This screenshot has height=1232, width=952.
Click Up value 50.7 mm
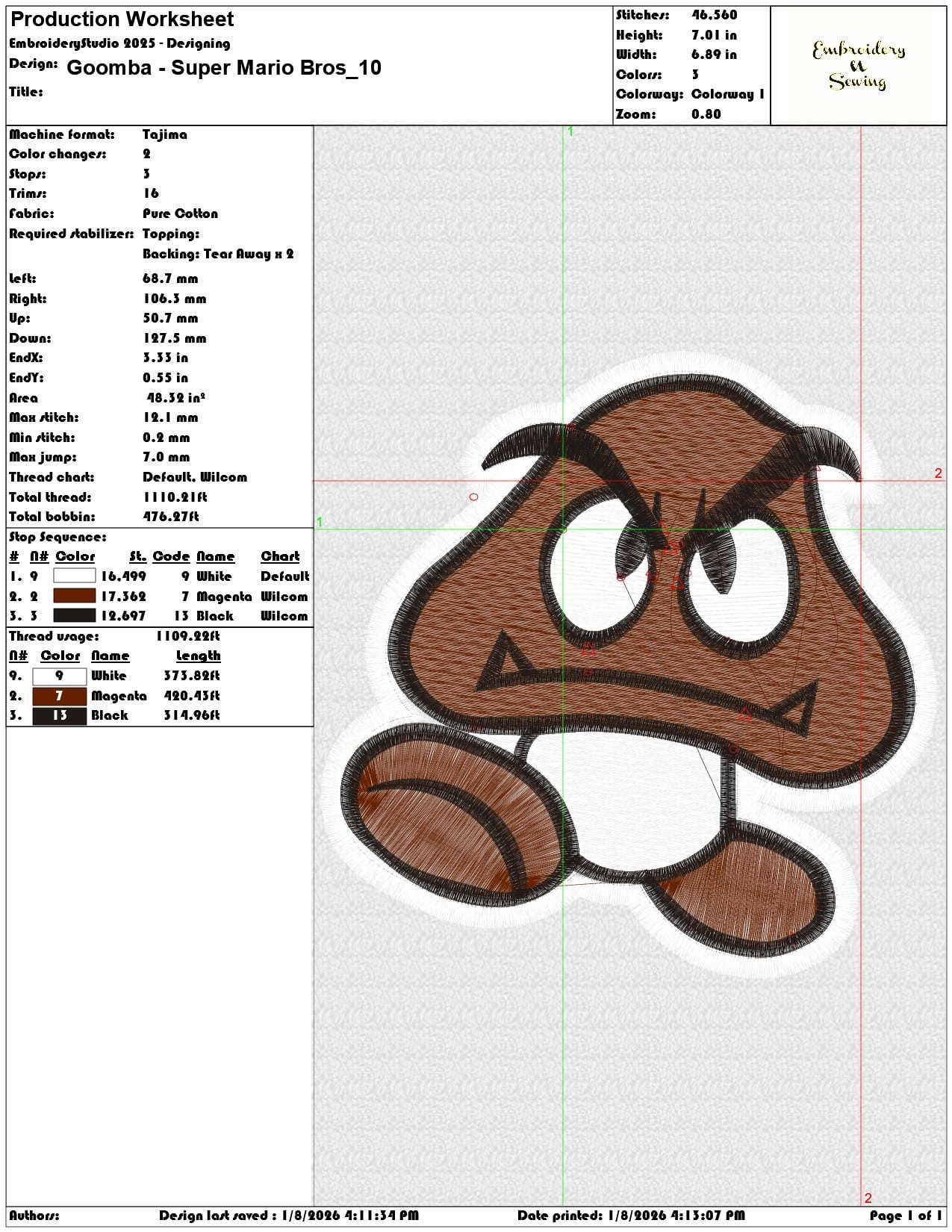170,318
